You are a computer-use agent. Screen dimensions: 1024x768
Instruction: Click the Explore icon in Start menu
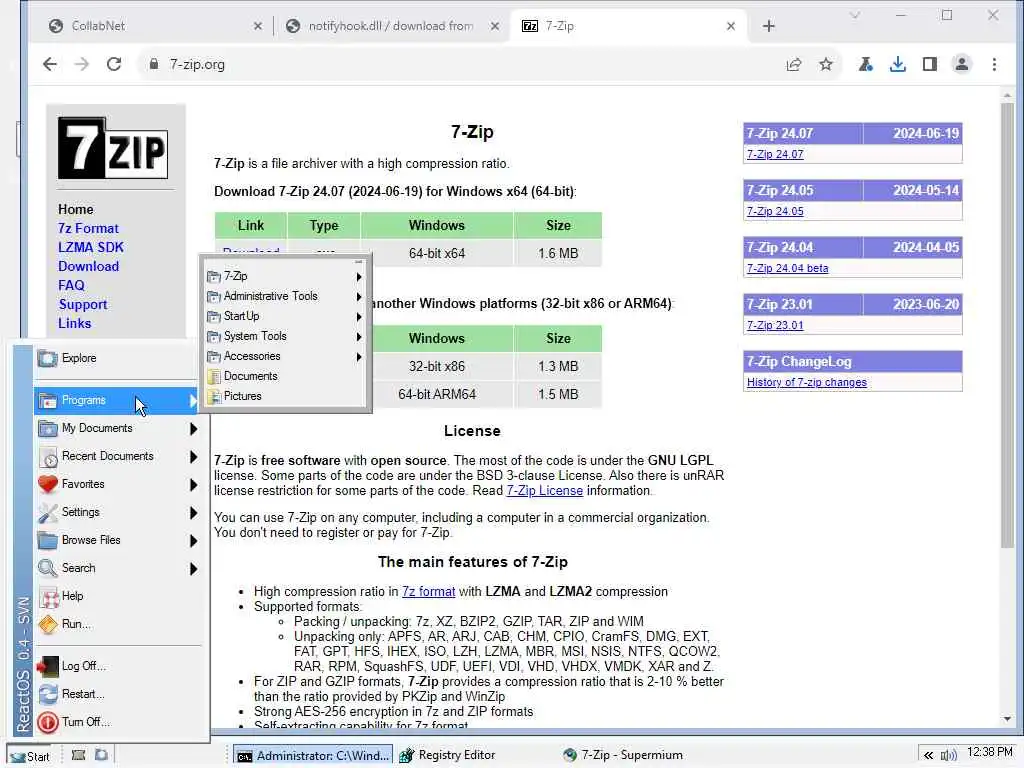click(x=48, y=358)
